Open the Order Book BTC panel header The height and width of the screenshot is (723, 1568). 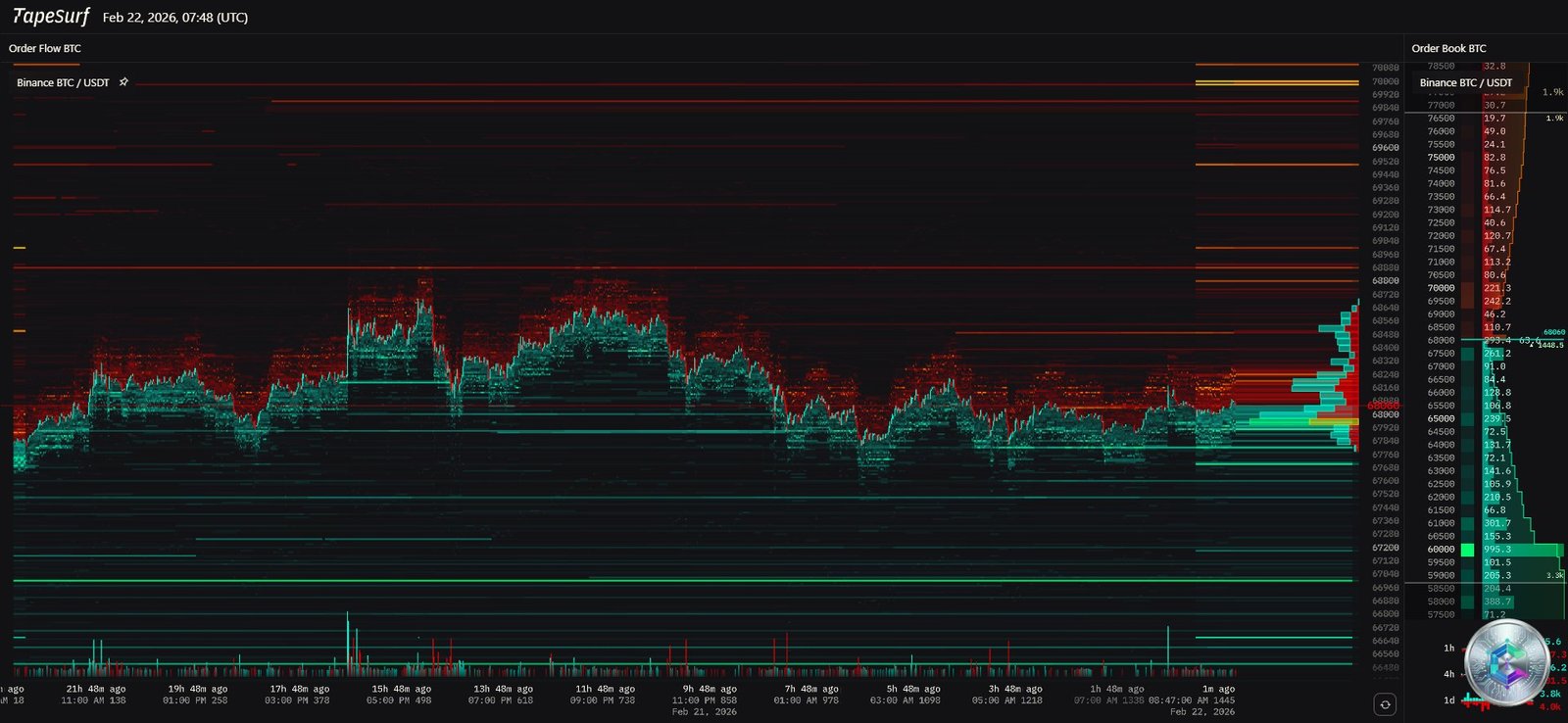click(x=1448, y=48)
